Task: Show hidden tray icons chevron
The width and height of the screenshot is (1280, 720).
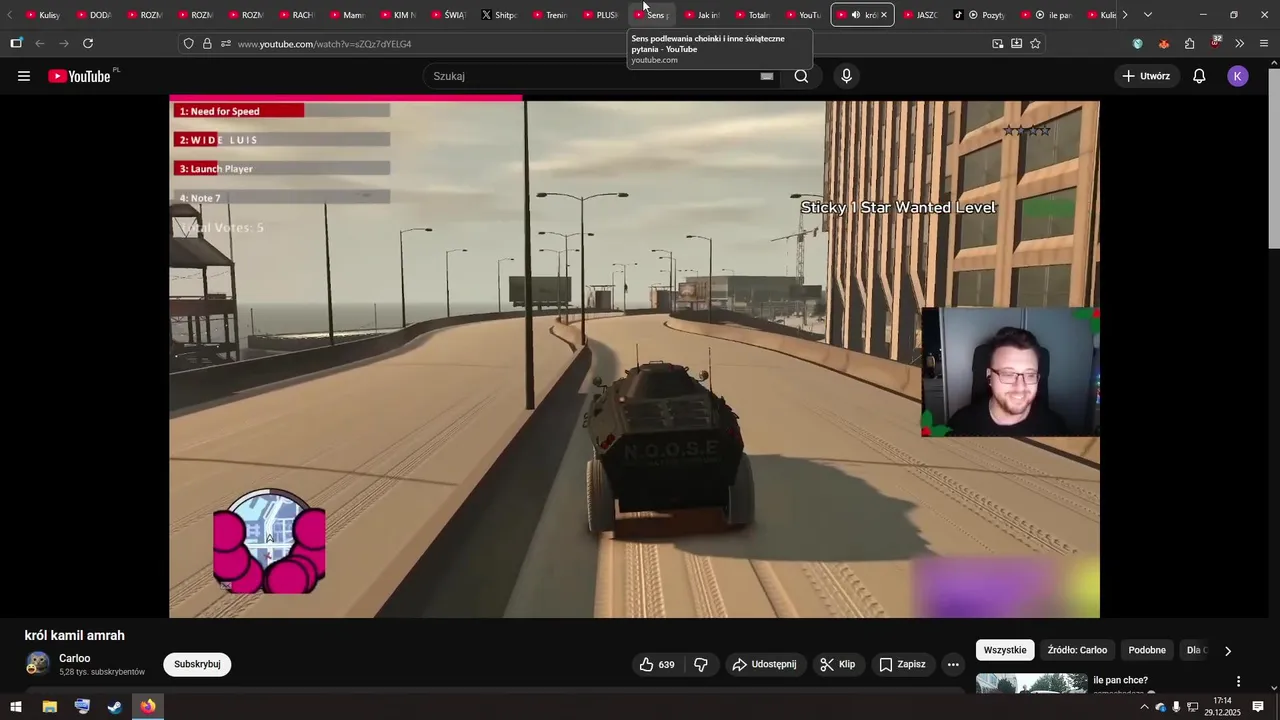Action: pyautogui.click(x=1144, y=707)
